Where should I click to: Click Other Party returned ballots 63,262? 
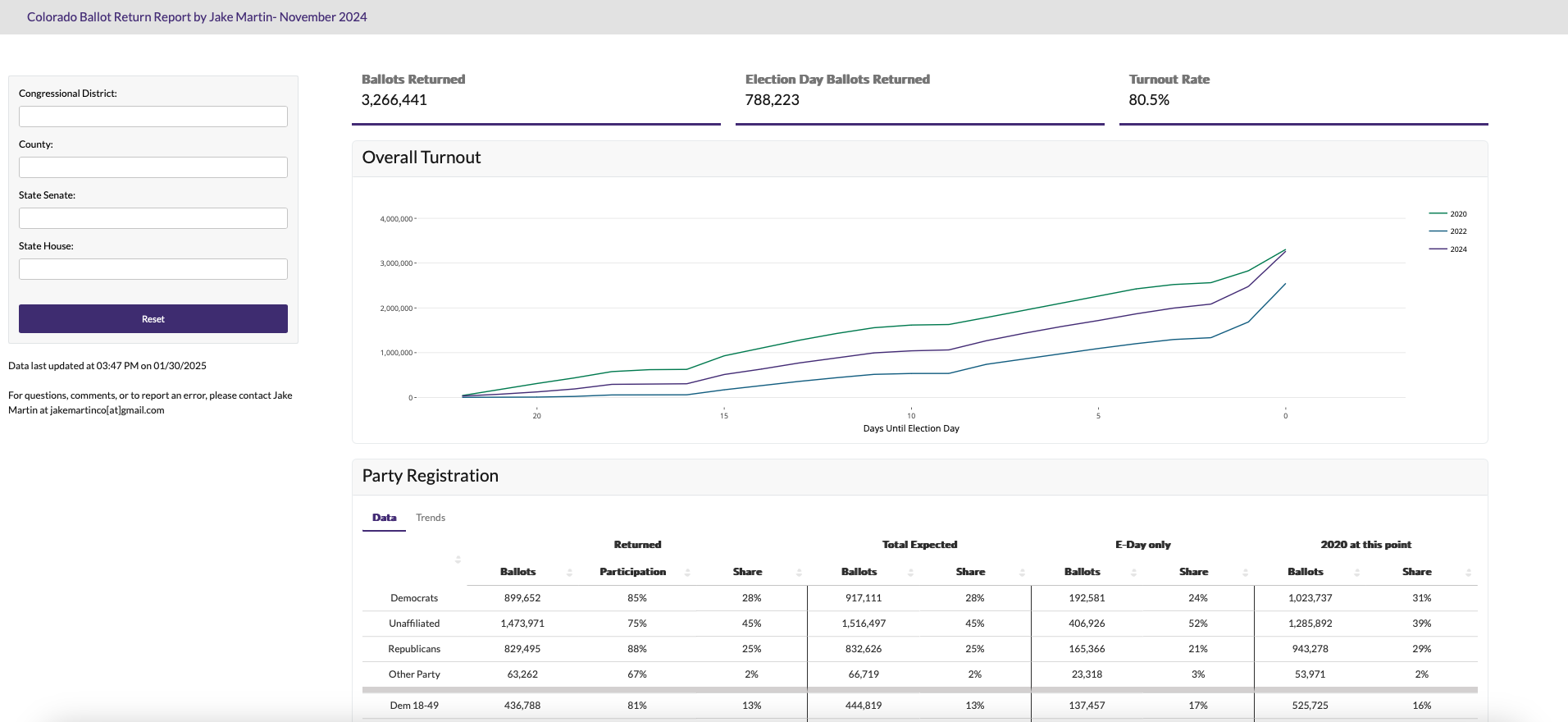(522, 674)
